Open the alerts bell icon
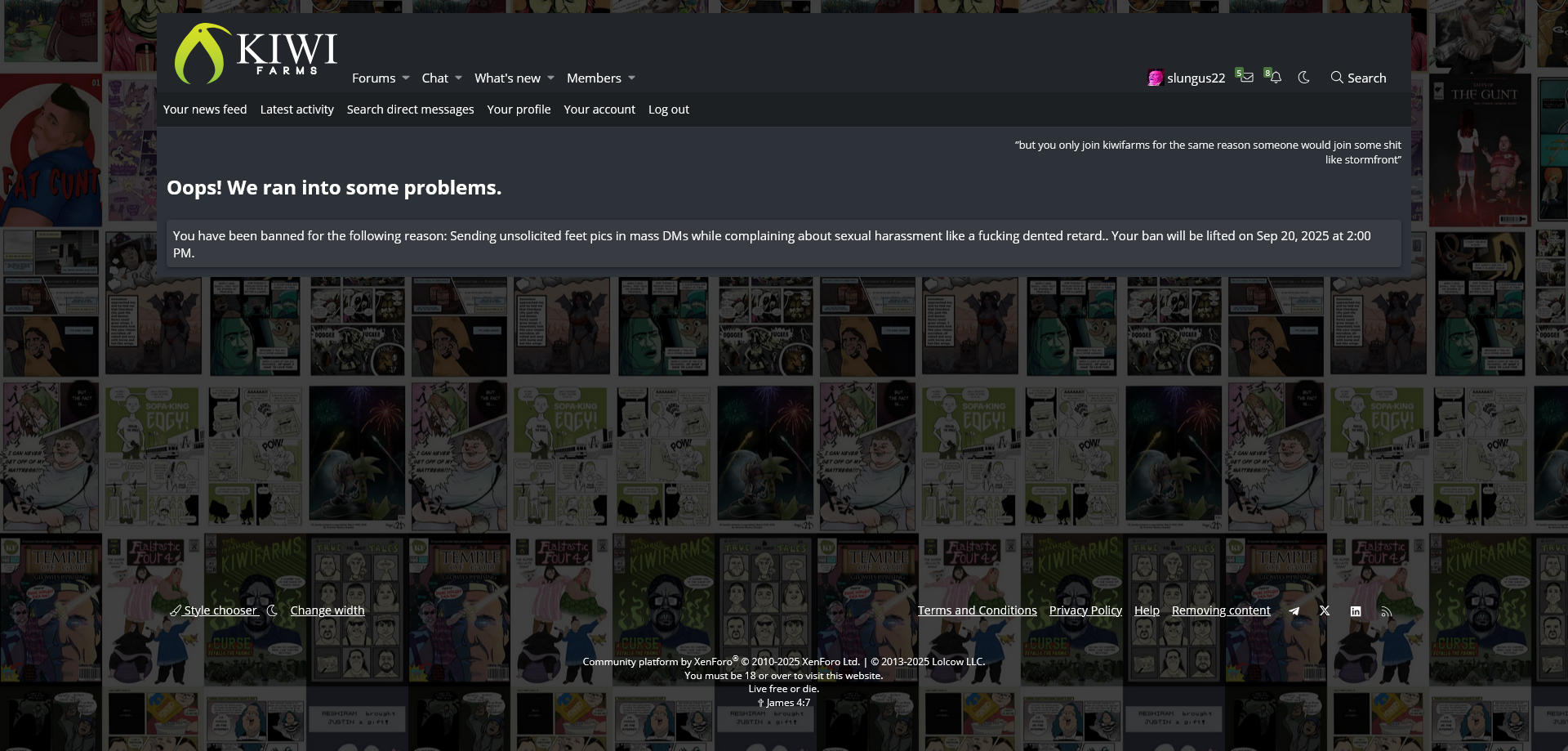The height and width of the screenshot is (751, 1568). click(x=1275, y=78)
